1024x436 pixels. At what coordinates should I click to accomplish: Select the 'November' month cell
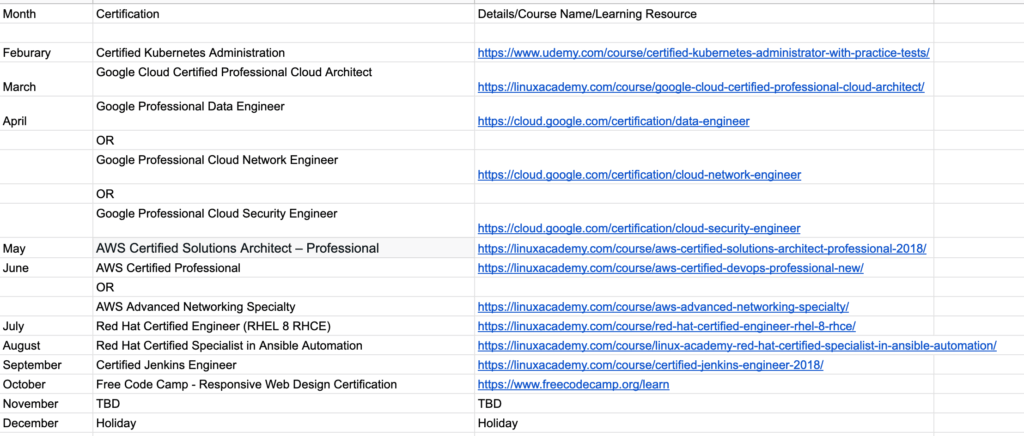46,403
